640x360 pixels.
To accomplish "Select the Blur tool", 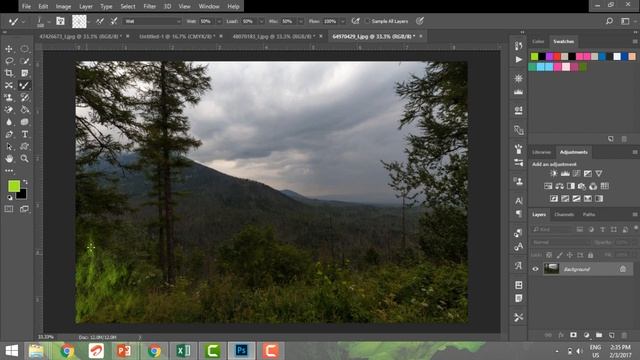I will [9, 122].
